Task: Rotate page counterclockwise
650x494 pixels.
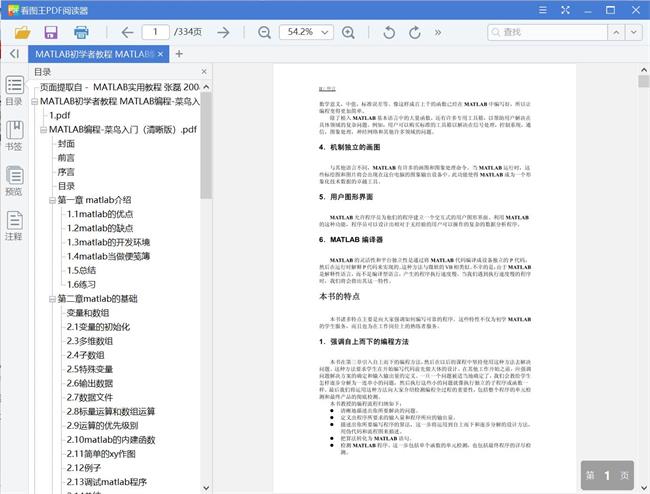Action: (389, 32)
